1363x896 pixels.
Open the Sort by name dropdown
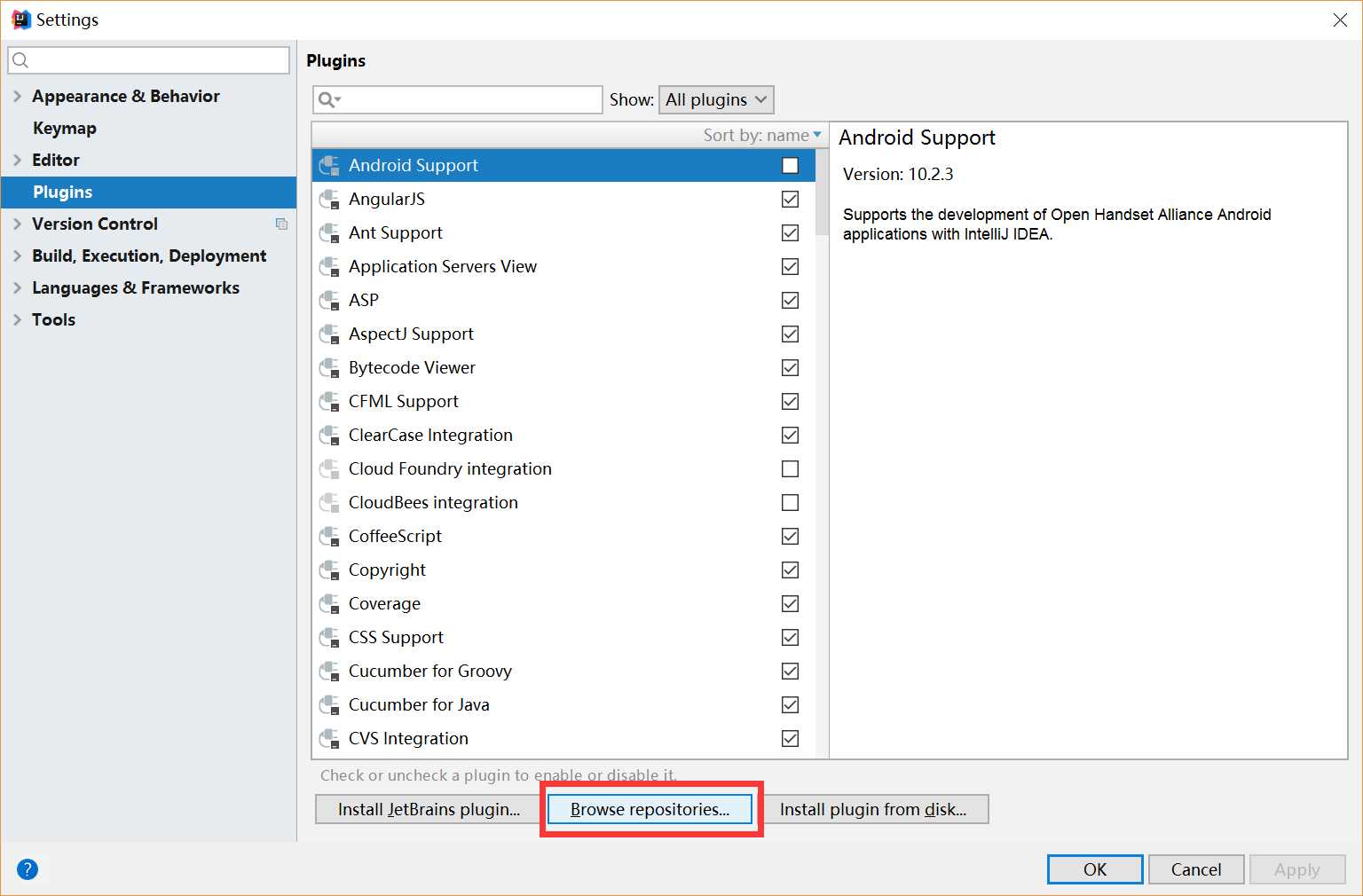point(762,135)
